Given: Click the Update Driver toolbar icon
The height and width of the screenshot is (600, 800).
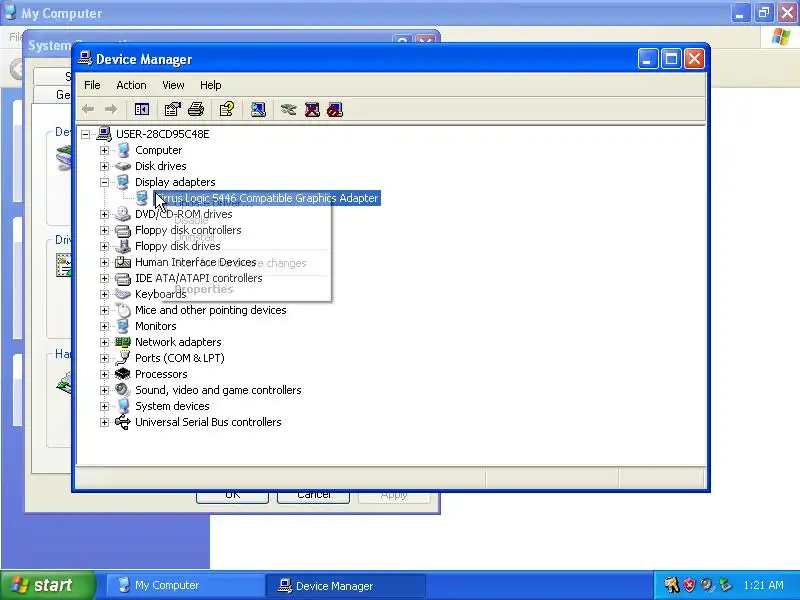Looking at the screenshot, I should click(288, 109).
